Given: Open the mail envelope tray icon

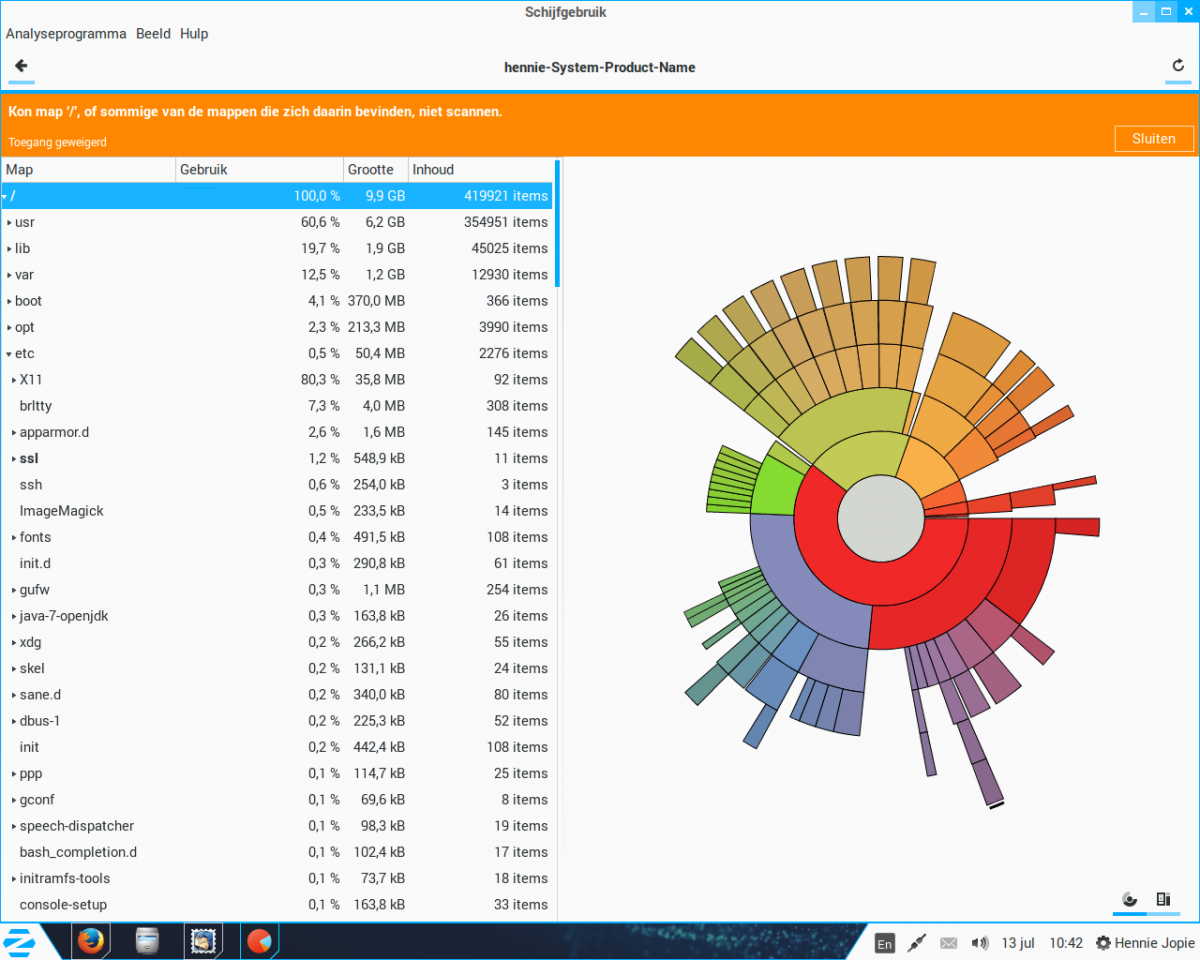Looking at the screenshot, I should pos(948,943).
